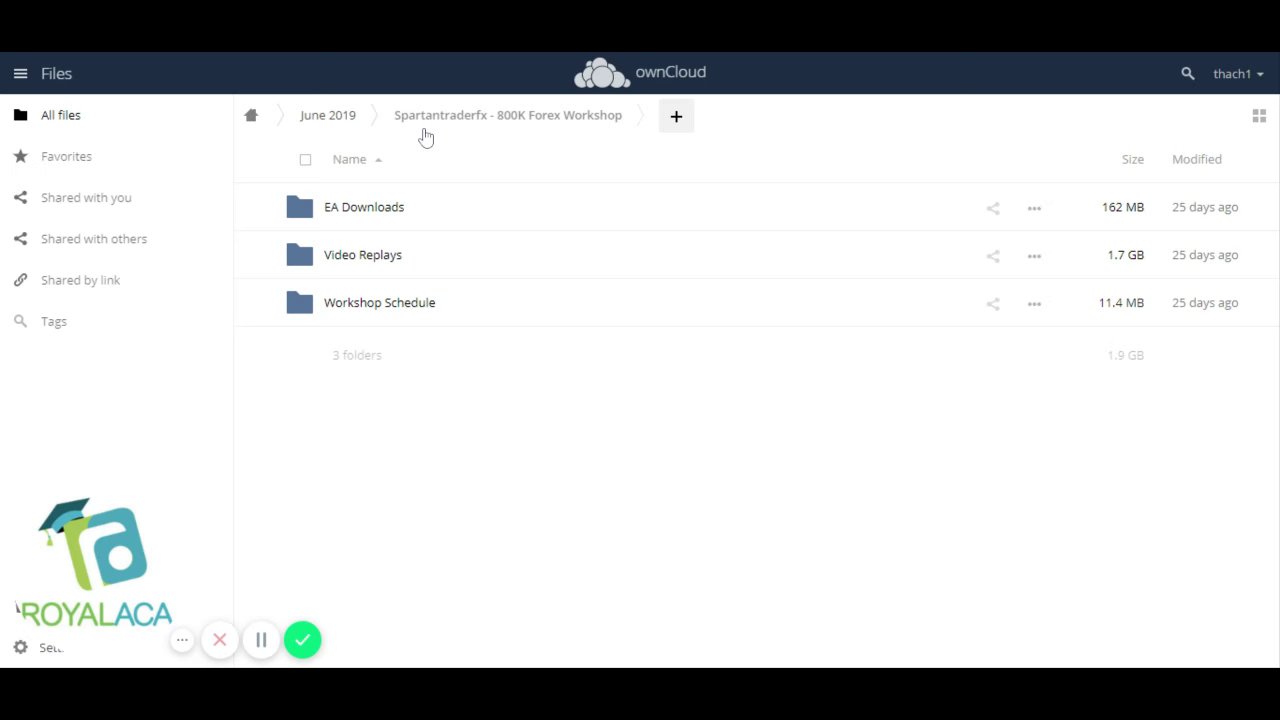1280x720 pixels.
Task: Share the Video Replays folder
Action: (x=993, y=256)
